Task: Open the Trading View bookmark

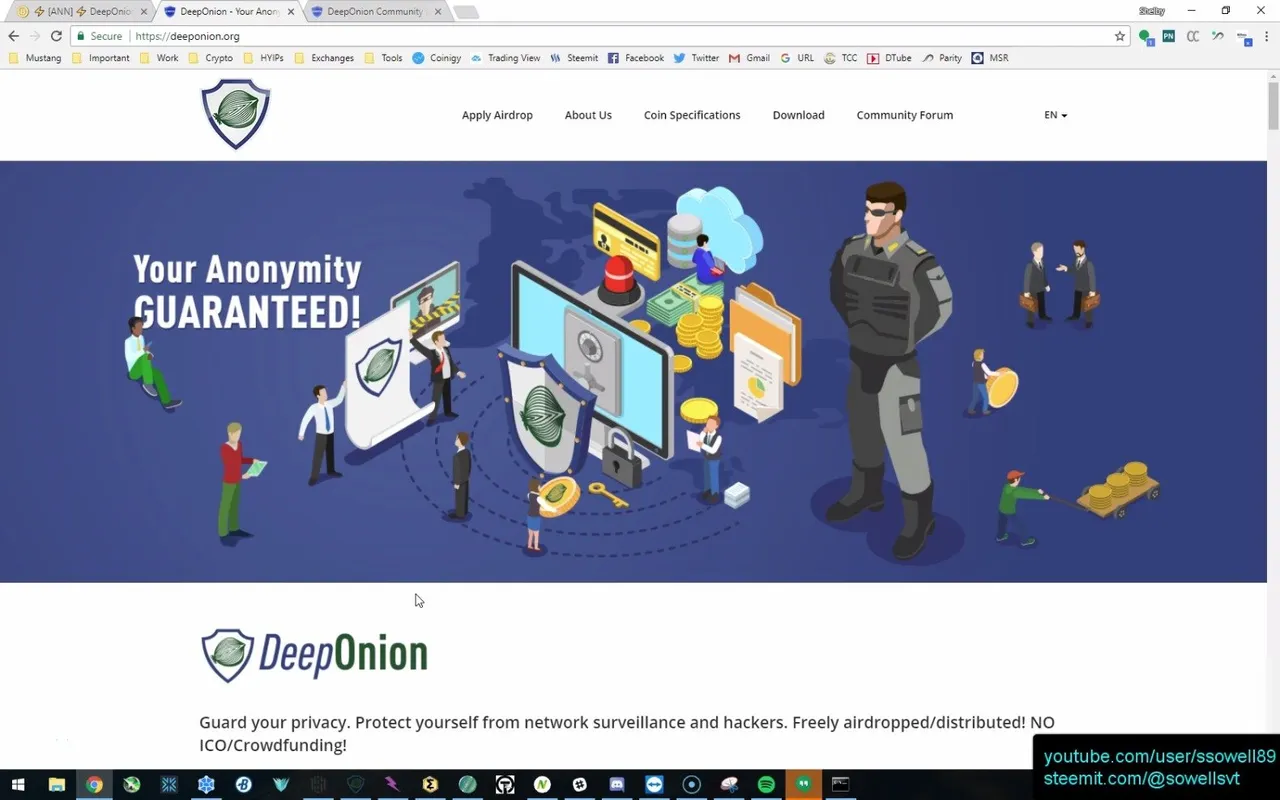Action: 505,58
